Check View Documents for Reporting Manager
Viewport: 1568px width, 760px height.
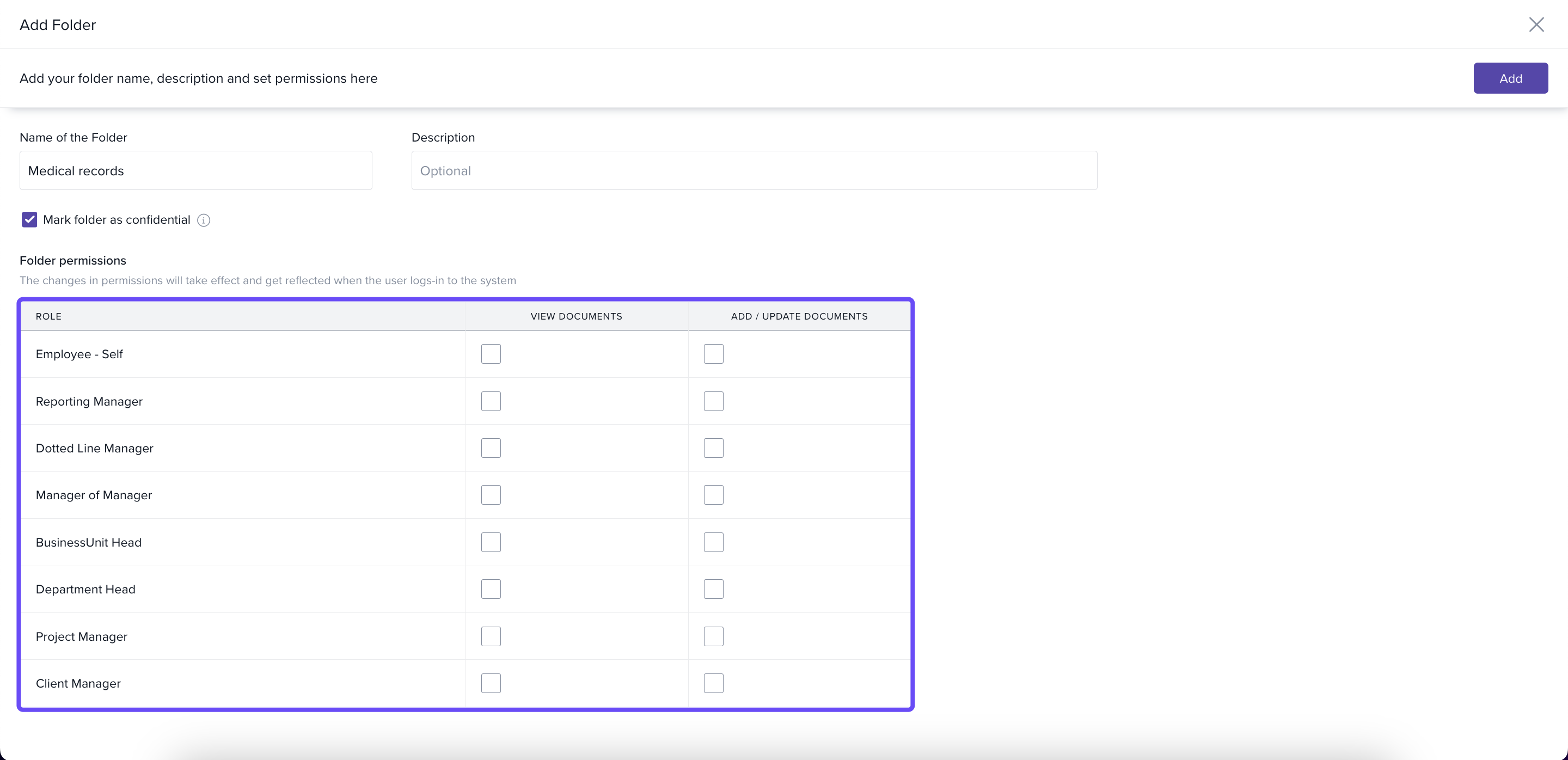[491, 401]
